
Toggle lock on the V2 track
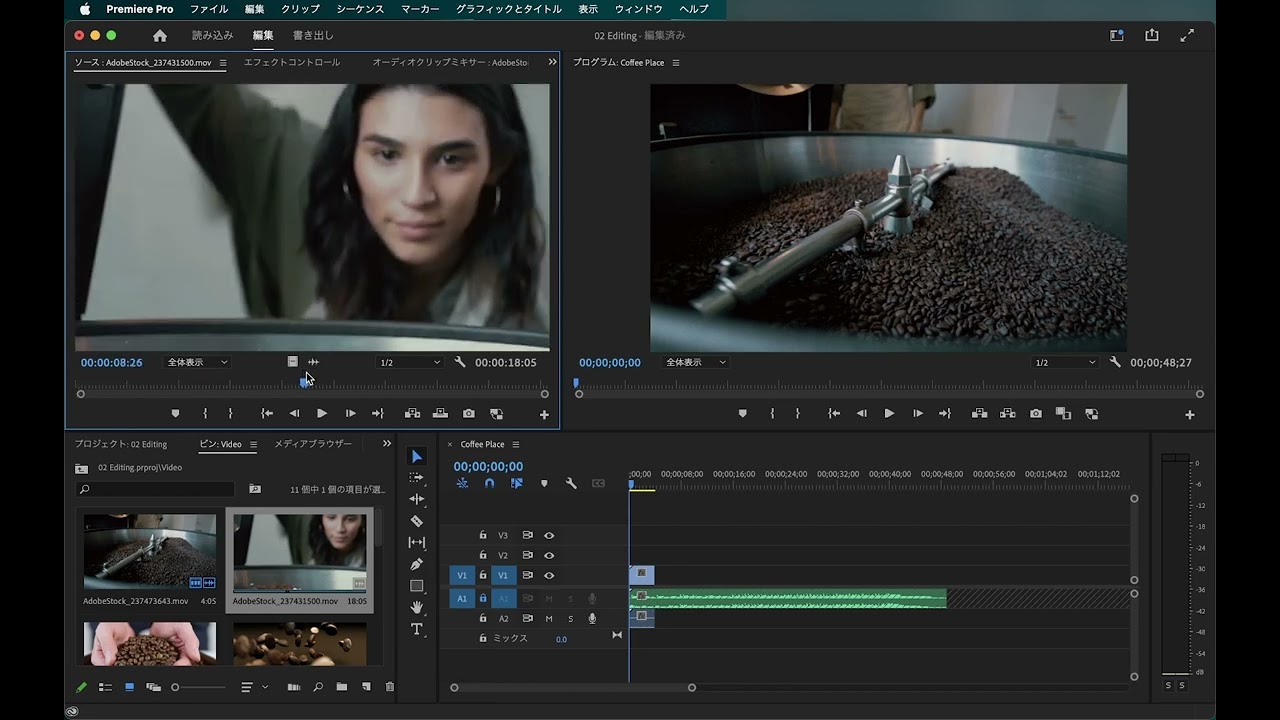[x=483, y=555]
